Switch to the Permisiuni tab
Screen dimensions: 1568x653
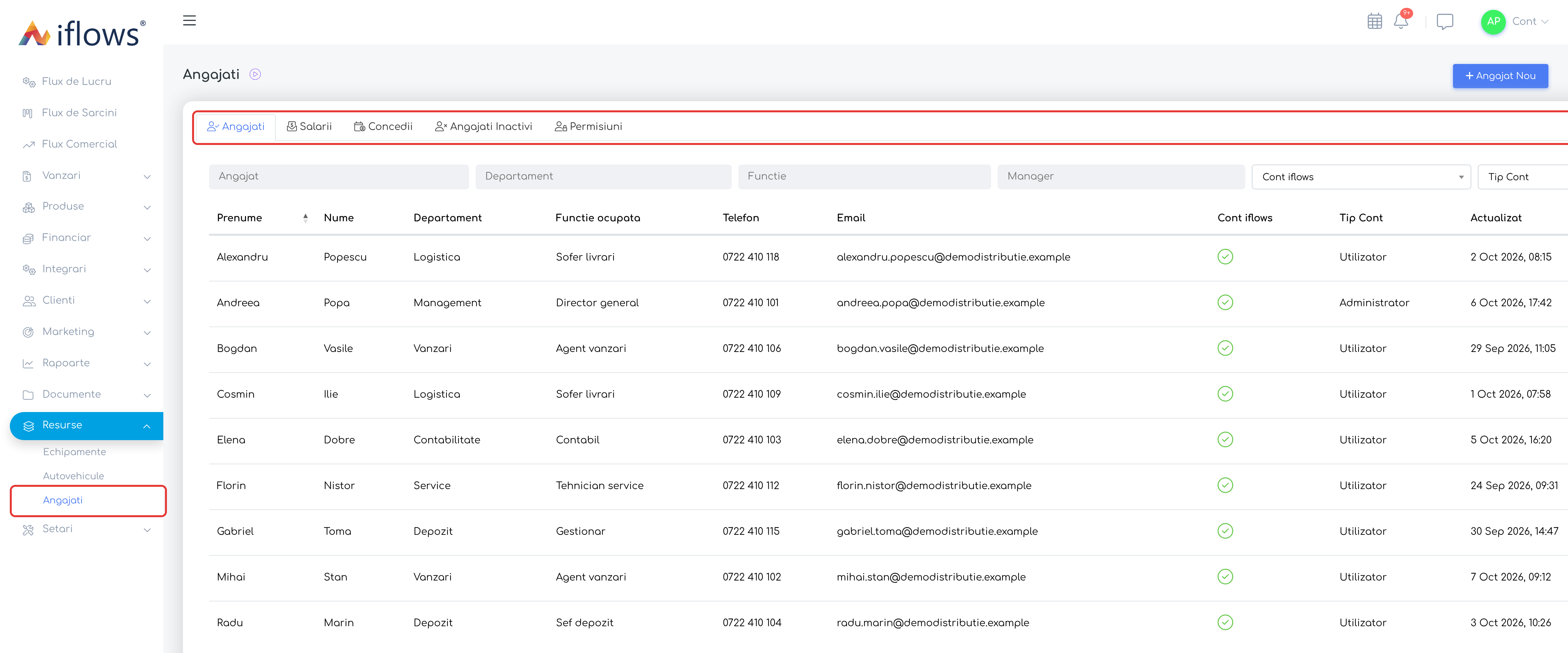(589, 127)
